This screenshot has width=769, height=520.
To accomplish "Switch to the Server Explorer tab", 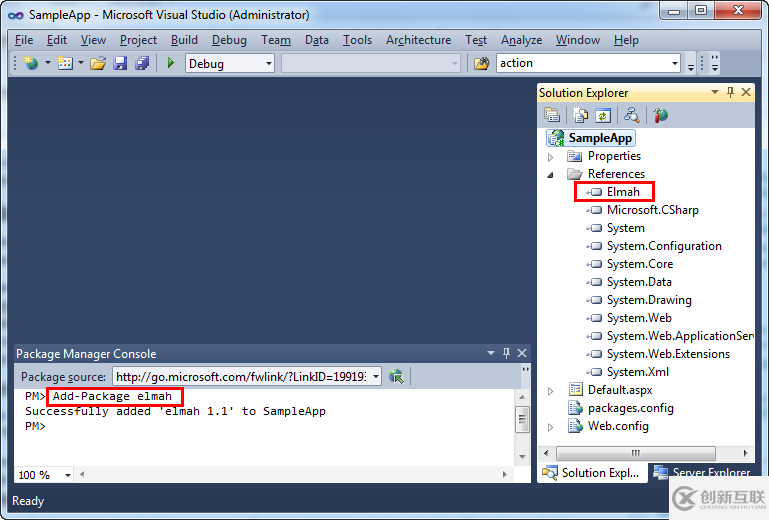I will tap(703, 472).
